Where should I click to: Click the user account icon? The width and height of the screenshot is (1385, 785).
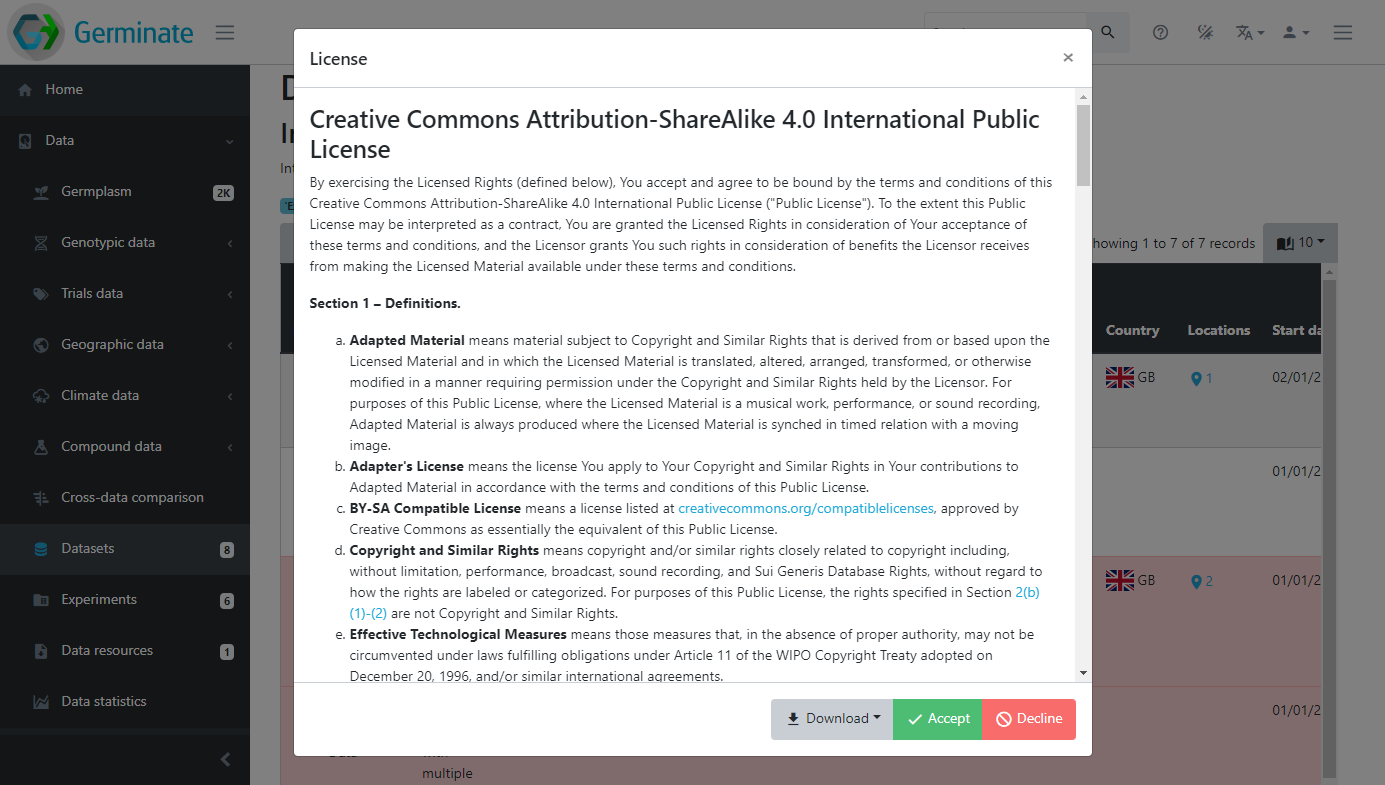tap(1295, 32)
